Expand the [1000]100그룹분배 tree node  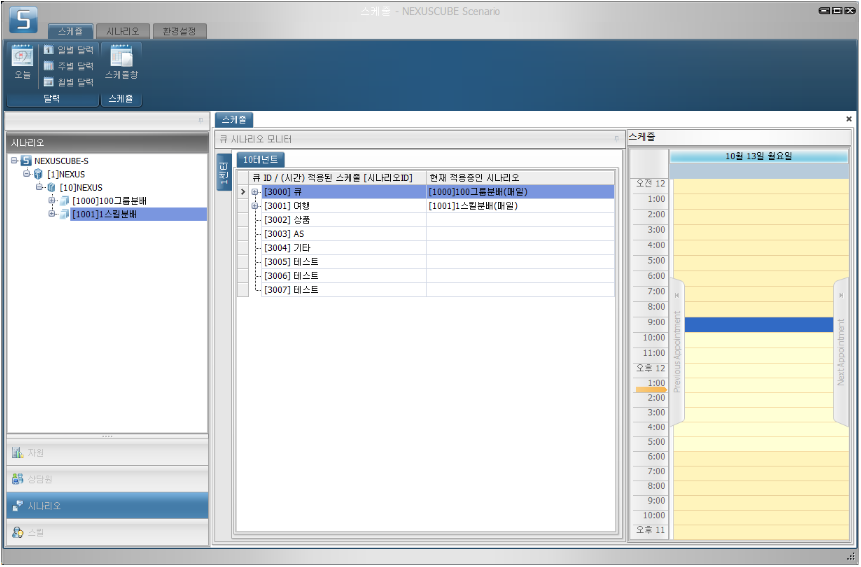(x=52, y=200)
